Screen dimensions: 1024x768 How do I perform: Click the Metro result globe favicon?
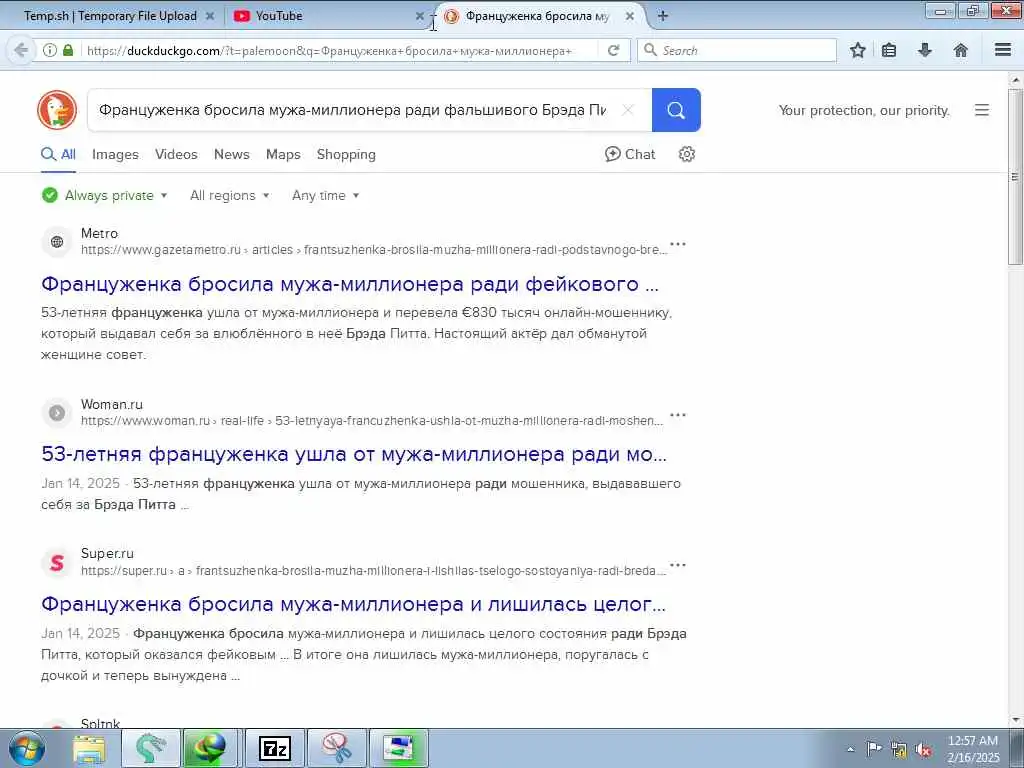pos(57,242)
